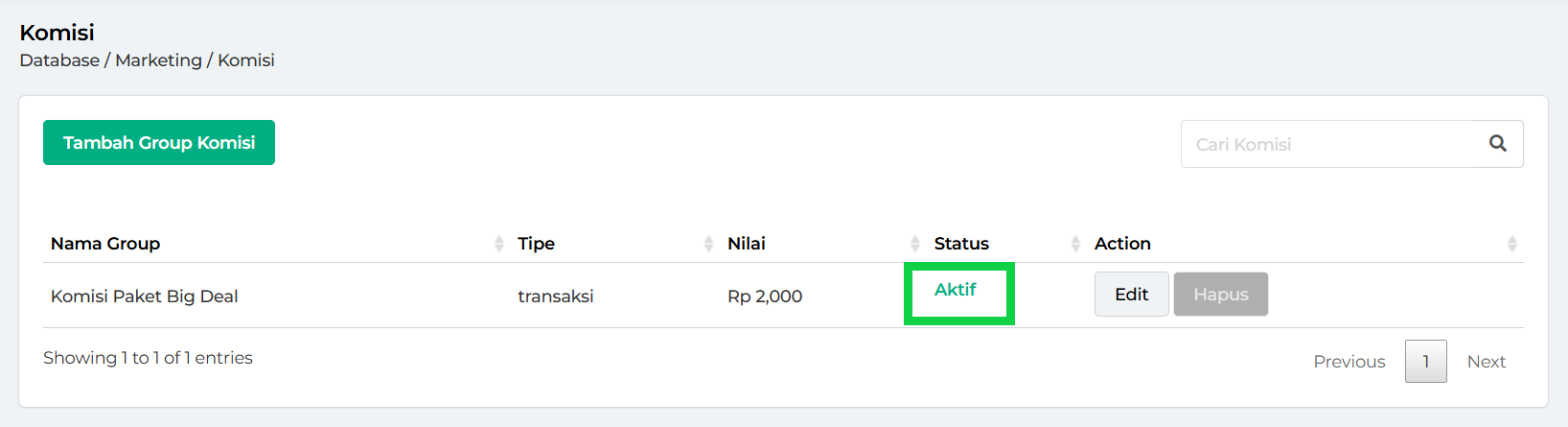The height and width of the screenshot is (427, 1568).
Task: Open Database breadcrumb link
Action: pyautogui.click(x=59, y=60)
